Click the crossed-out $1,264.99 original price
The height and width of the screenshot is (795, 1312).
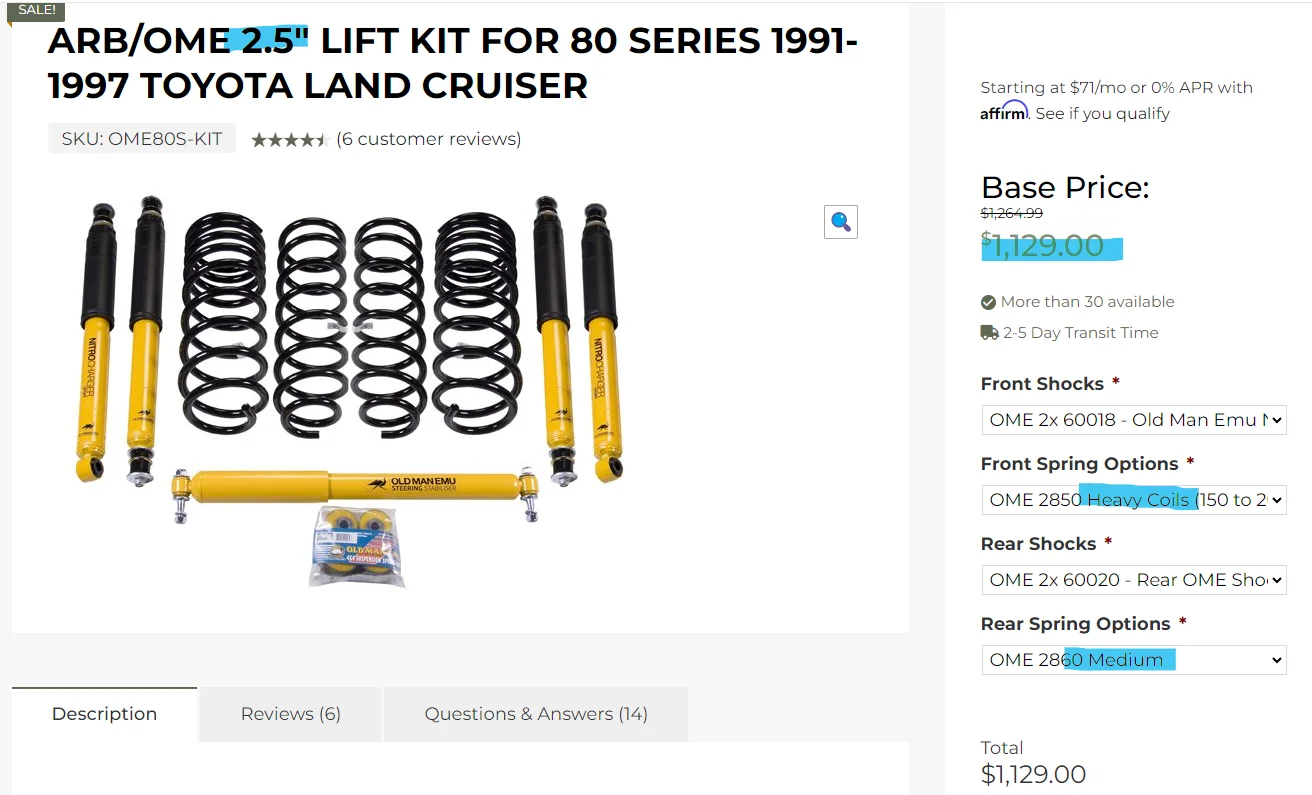[x=1012, y=213]
